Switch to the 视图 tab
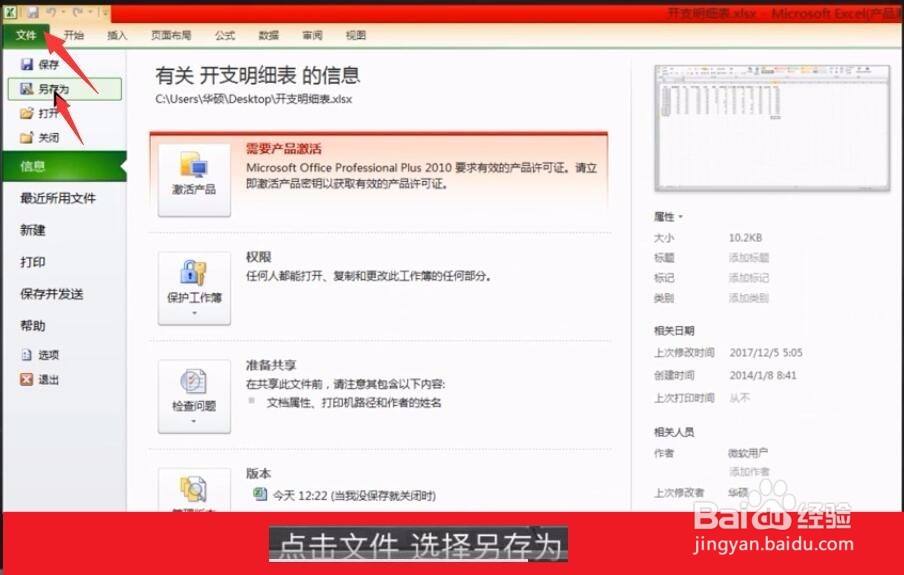The width and height of the screenshot is (904, 575). [x=356, y=35]
